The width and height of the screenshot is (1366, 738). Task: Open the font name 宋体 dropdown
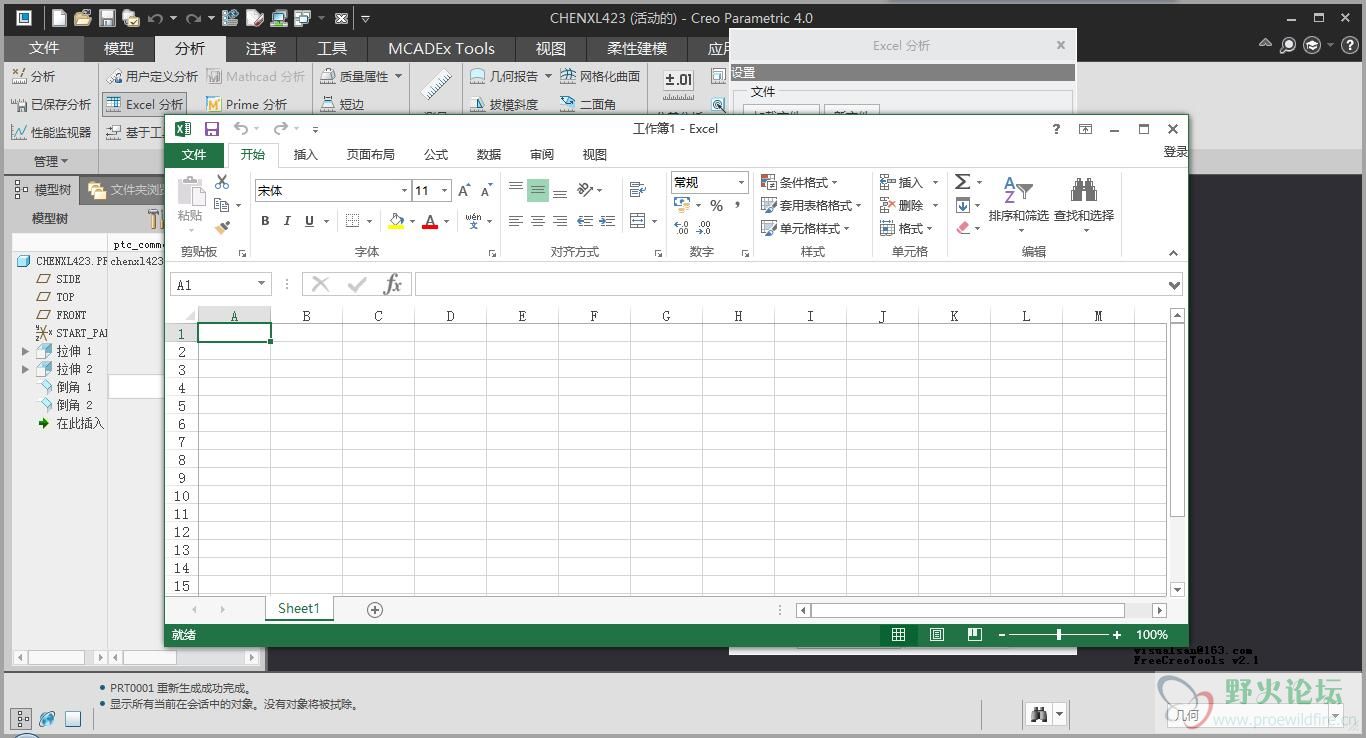[x=404, y=191]
